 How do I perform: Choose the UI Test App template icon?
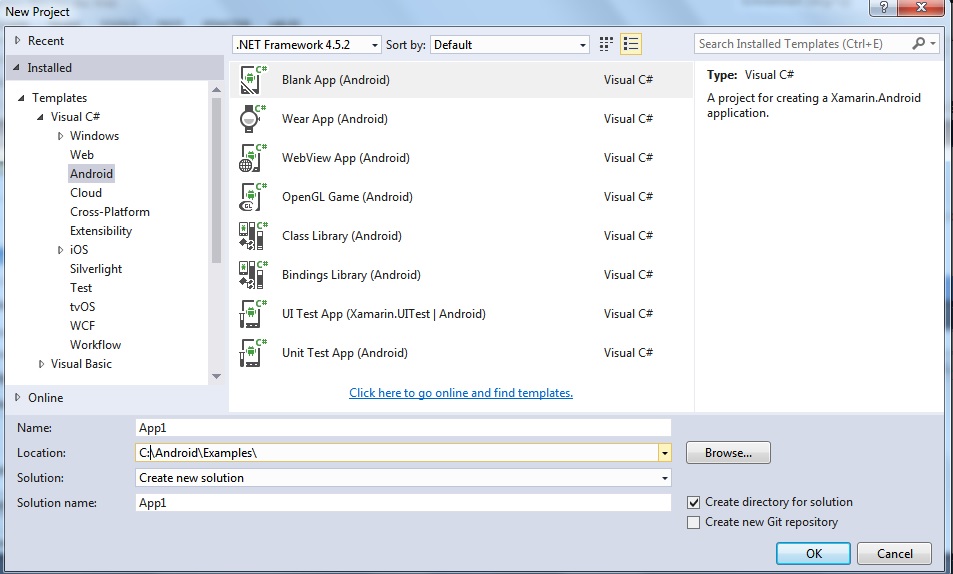[x=253, y=314]
